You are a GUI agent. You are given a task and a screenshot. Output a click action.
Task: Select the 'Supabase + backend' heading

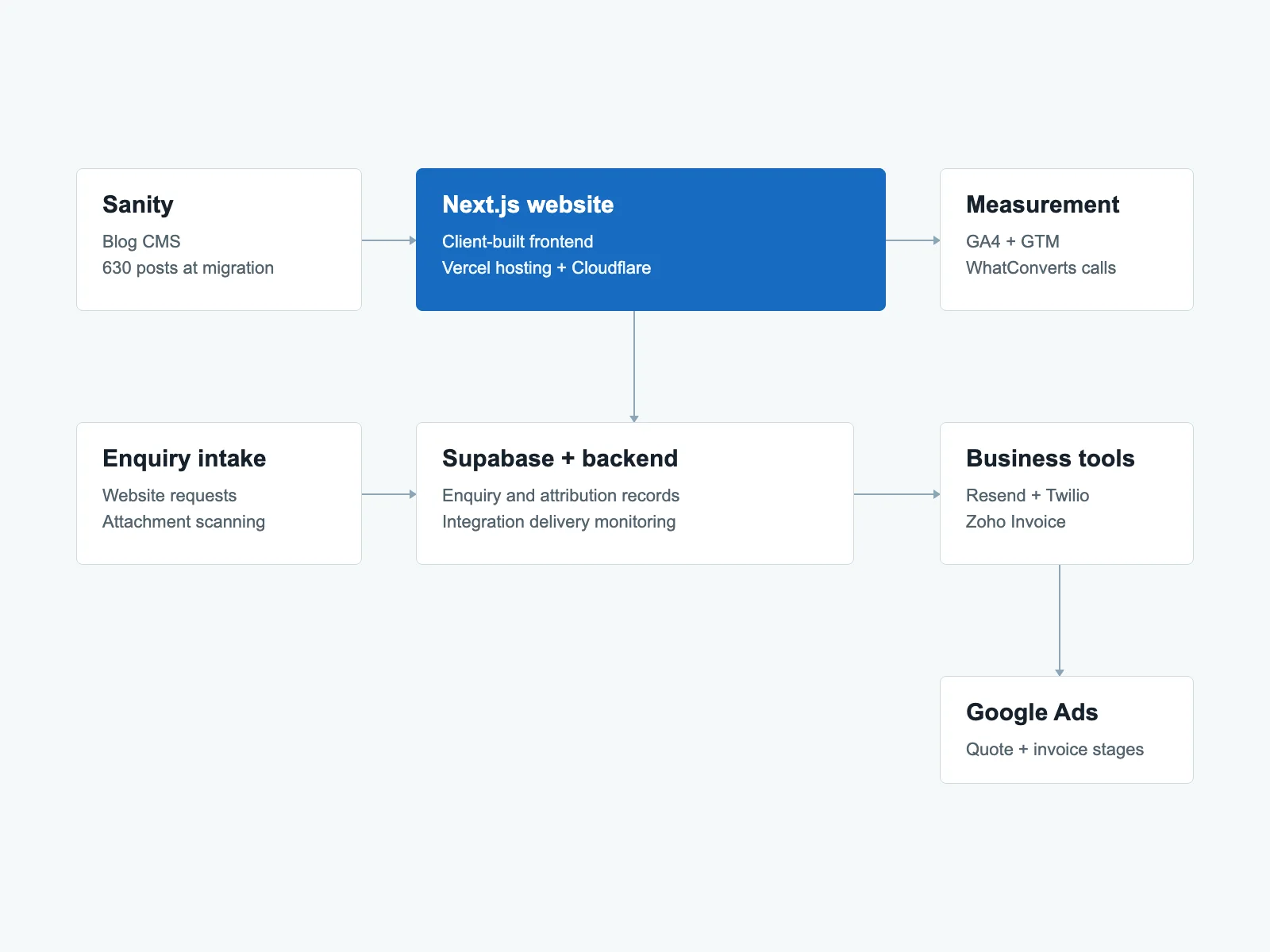[560, 459]
